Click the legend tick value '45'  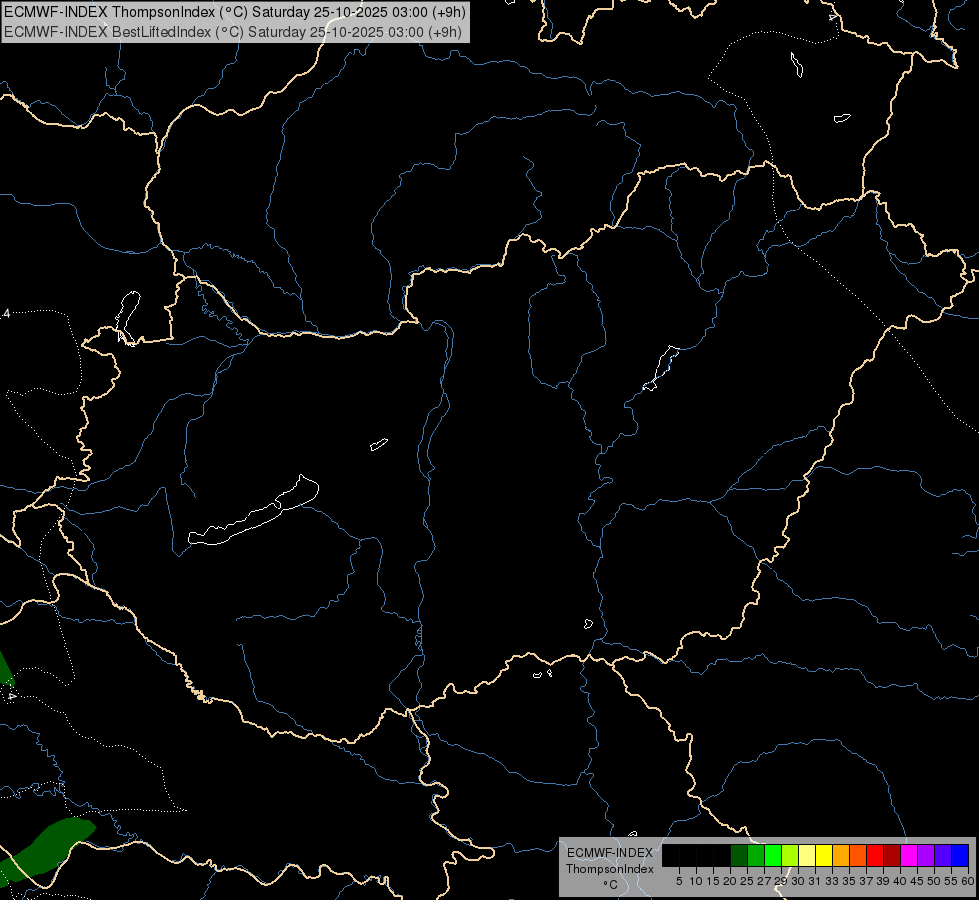[917, 881]
